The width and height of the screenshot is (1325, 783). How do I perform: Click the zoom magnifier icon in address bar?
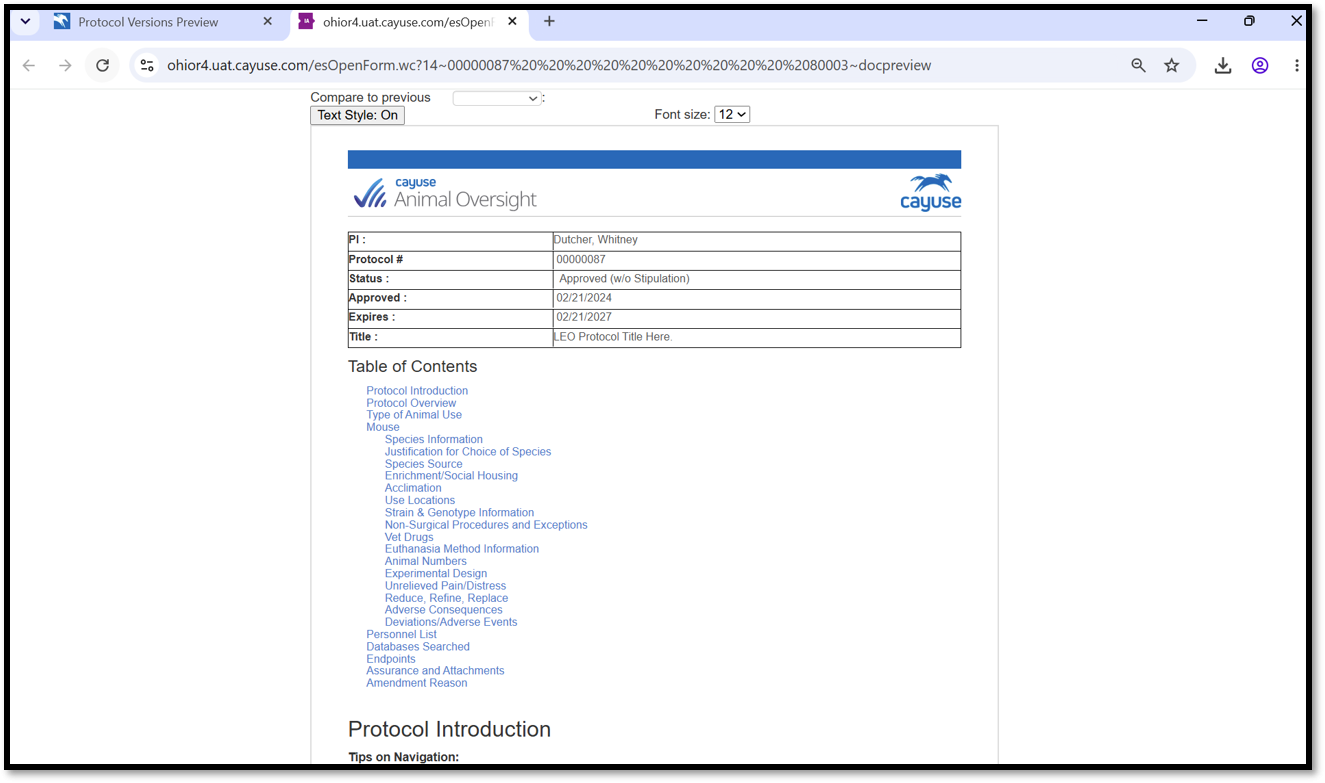tap(1138, 65)
